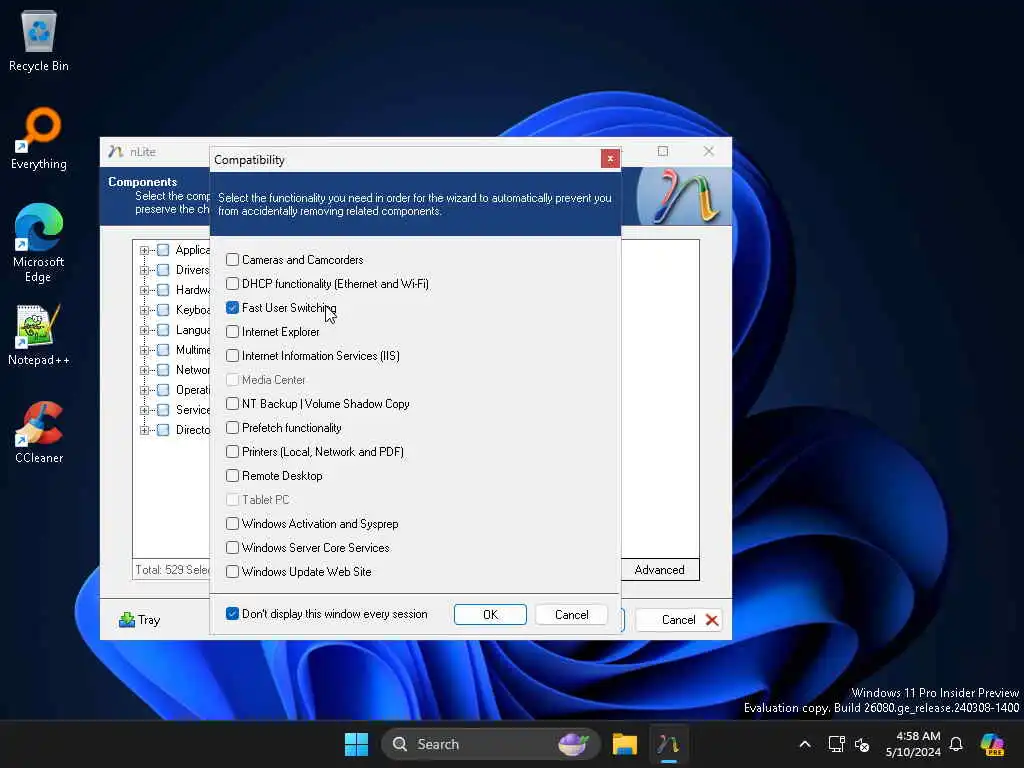Expand the Hardware tree node
The height and width of the screenshot is (768, 1024).
(x=144, y=290)
